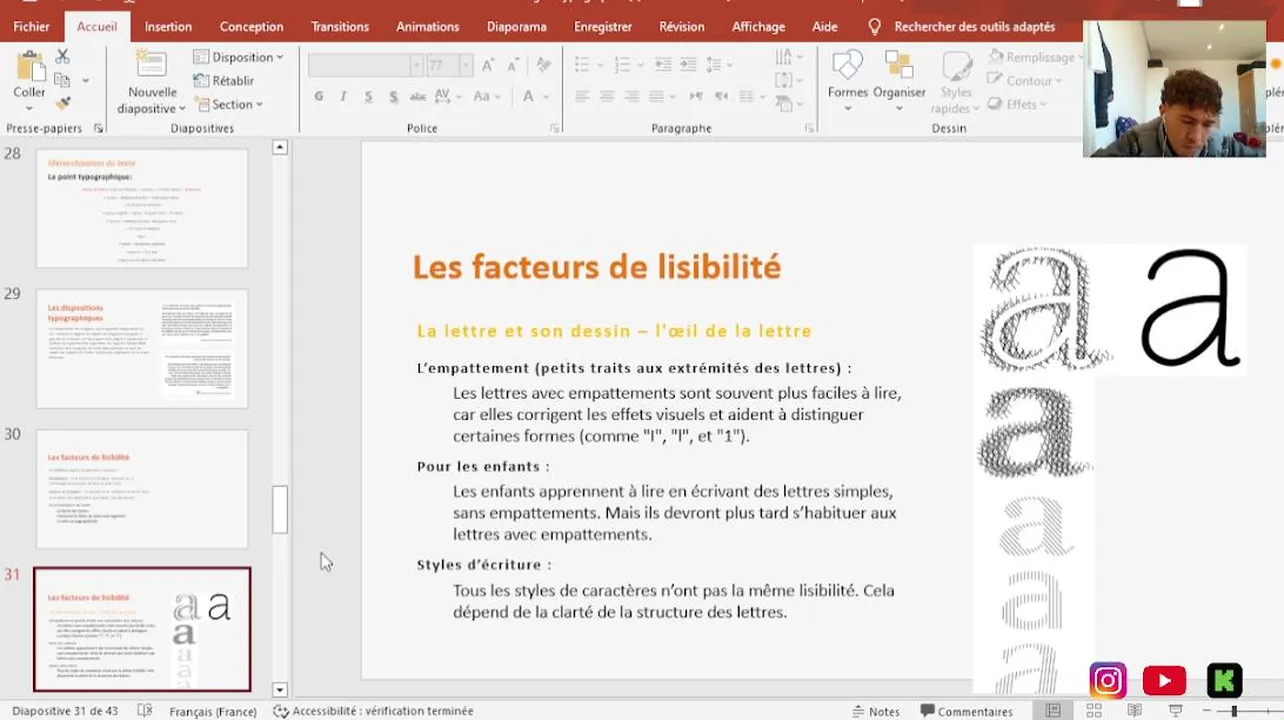Screen dimensions: 1284x720
Task: Open the Paragraphe dialog launcher
Action: (808, 129)
